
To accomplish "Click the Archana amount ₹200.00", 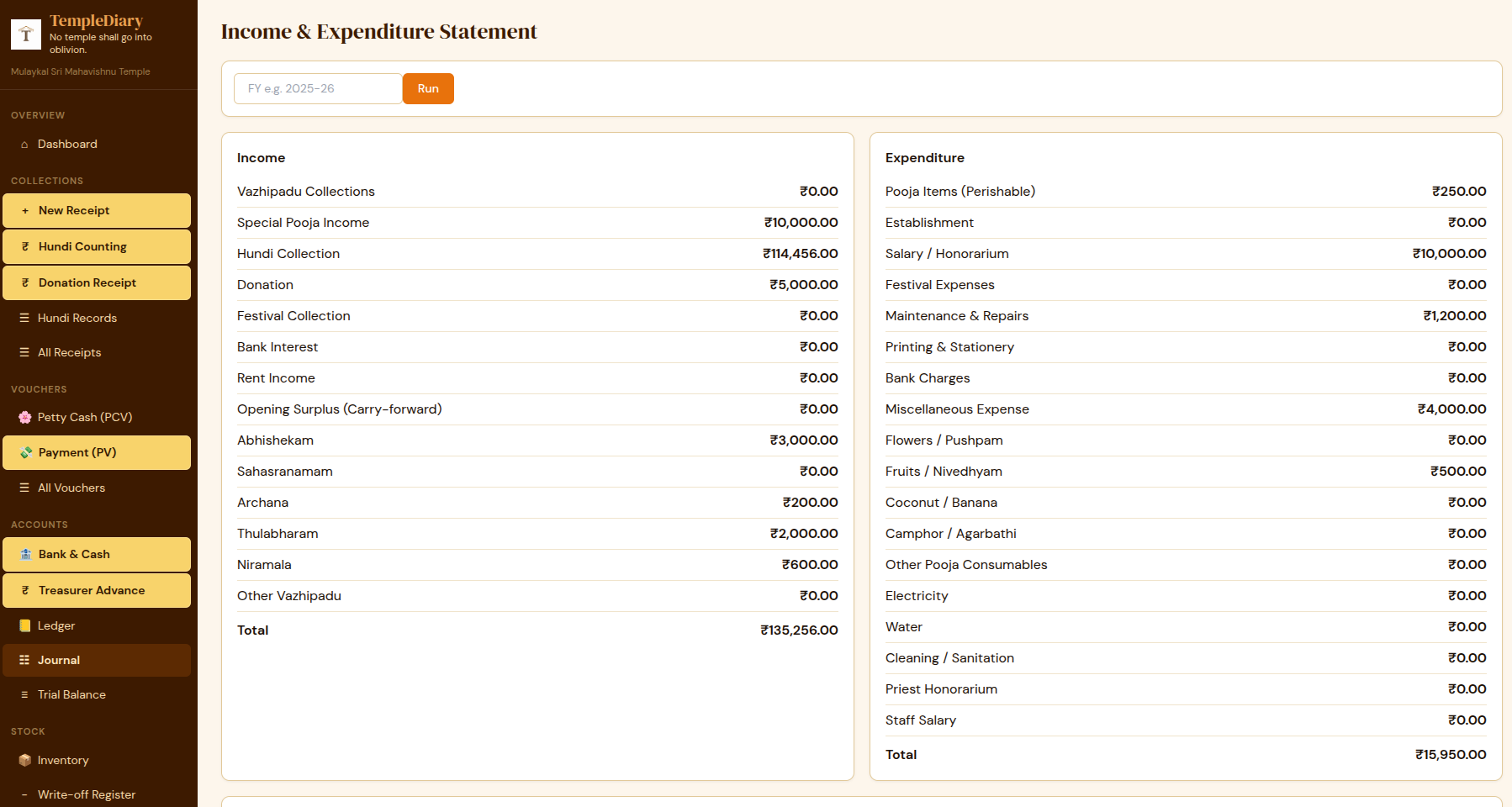I will (810, 503).
